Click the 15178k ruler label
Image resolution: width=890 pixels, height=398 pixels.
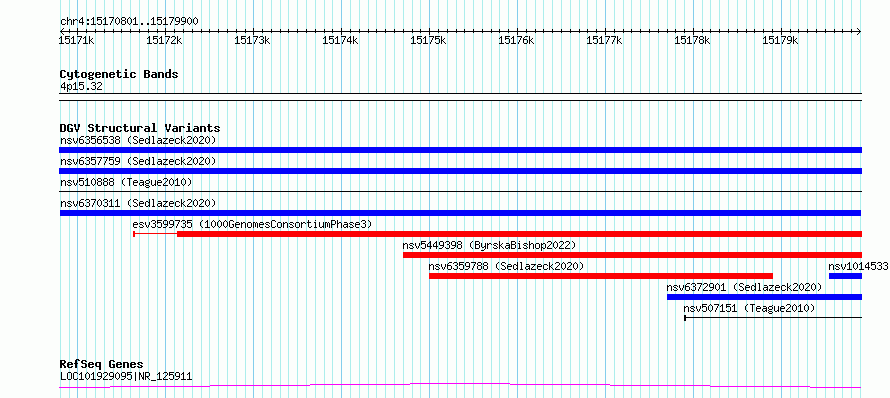(x=692, y=40)
